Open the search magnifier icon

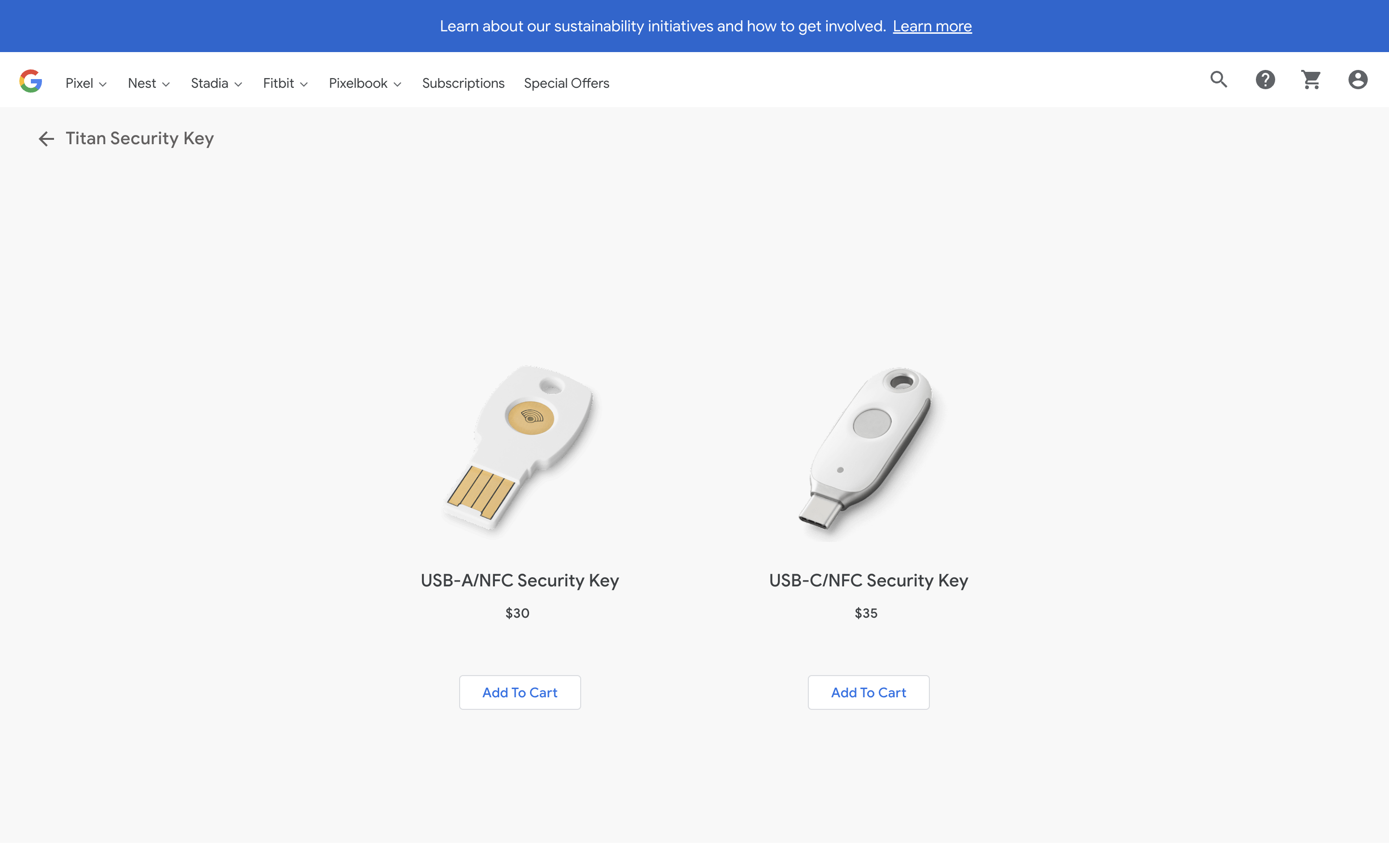coord(1219,80)
